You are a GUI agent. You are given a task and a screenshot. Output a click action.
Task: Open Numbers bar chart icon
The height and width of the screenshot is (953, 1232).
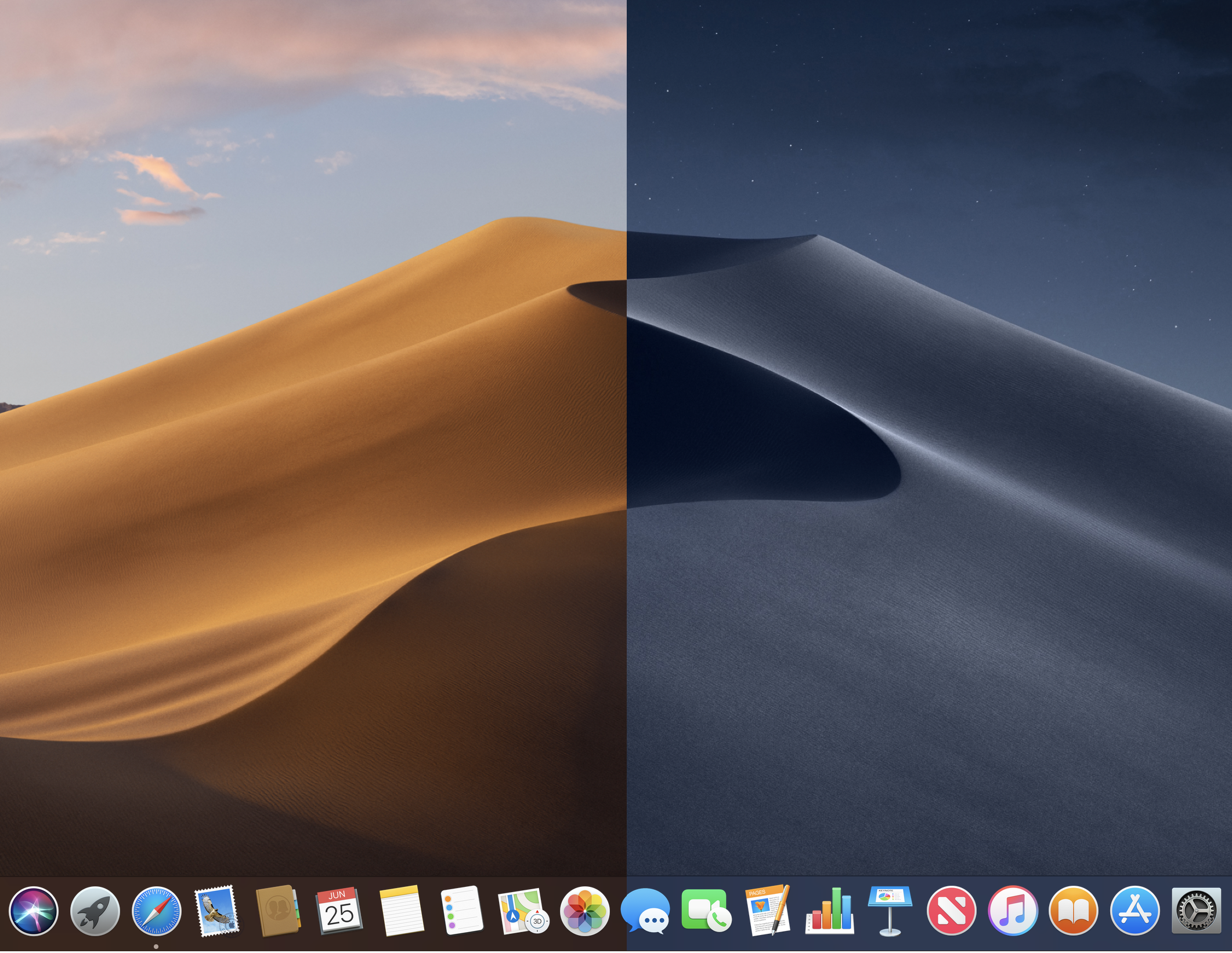tap(830, 911)
